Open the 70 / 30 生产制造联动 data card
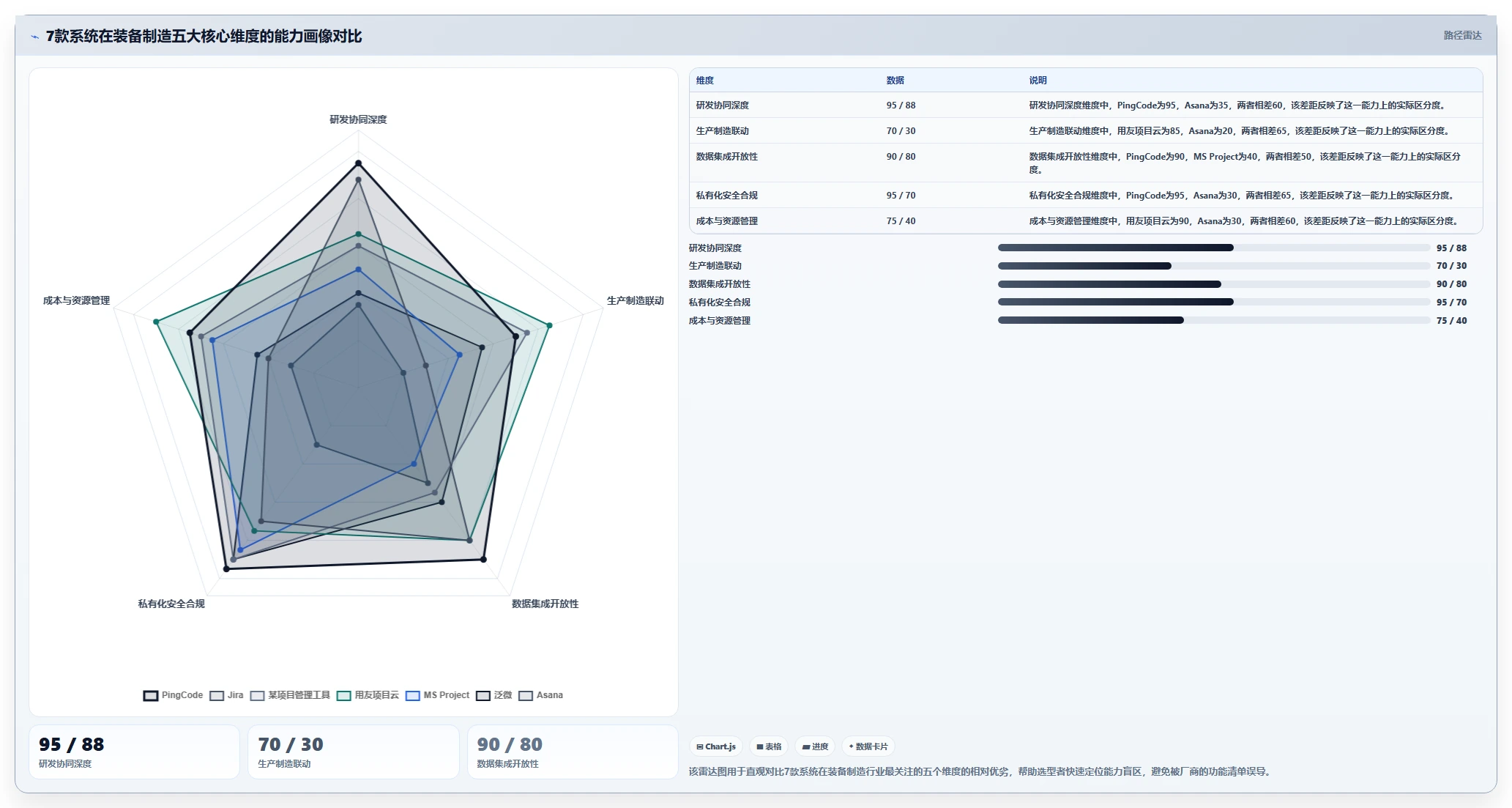 coord(353,752)
